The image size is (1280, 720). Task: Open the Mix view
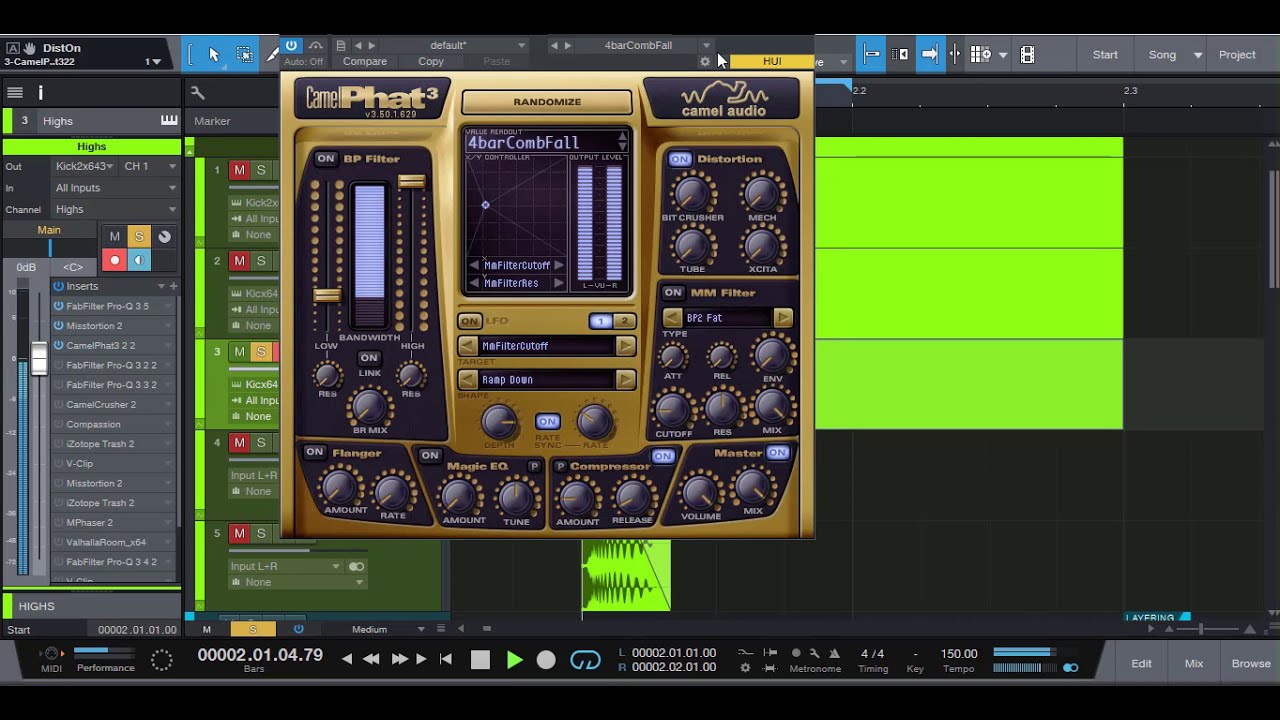[x=1194, y=663]
